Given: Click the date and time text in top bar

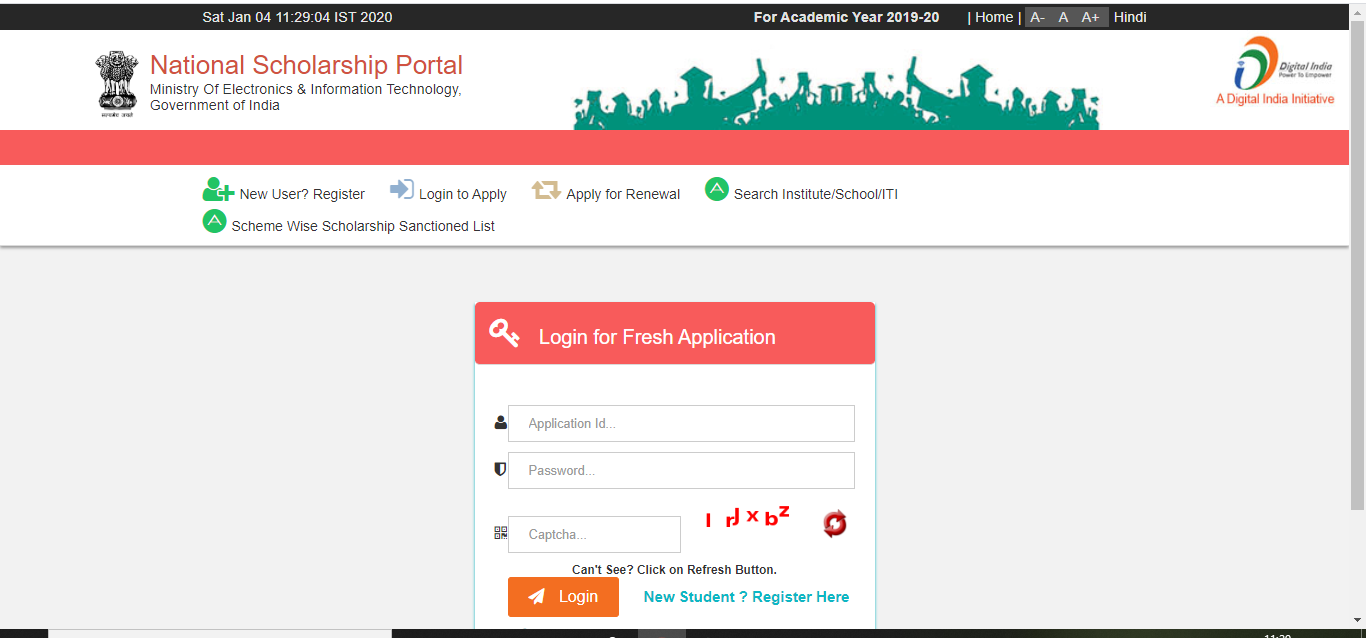Looking at the screenshot, I should tap(297, 17).
